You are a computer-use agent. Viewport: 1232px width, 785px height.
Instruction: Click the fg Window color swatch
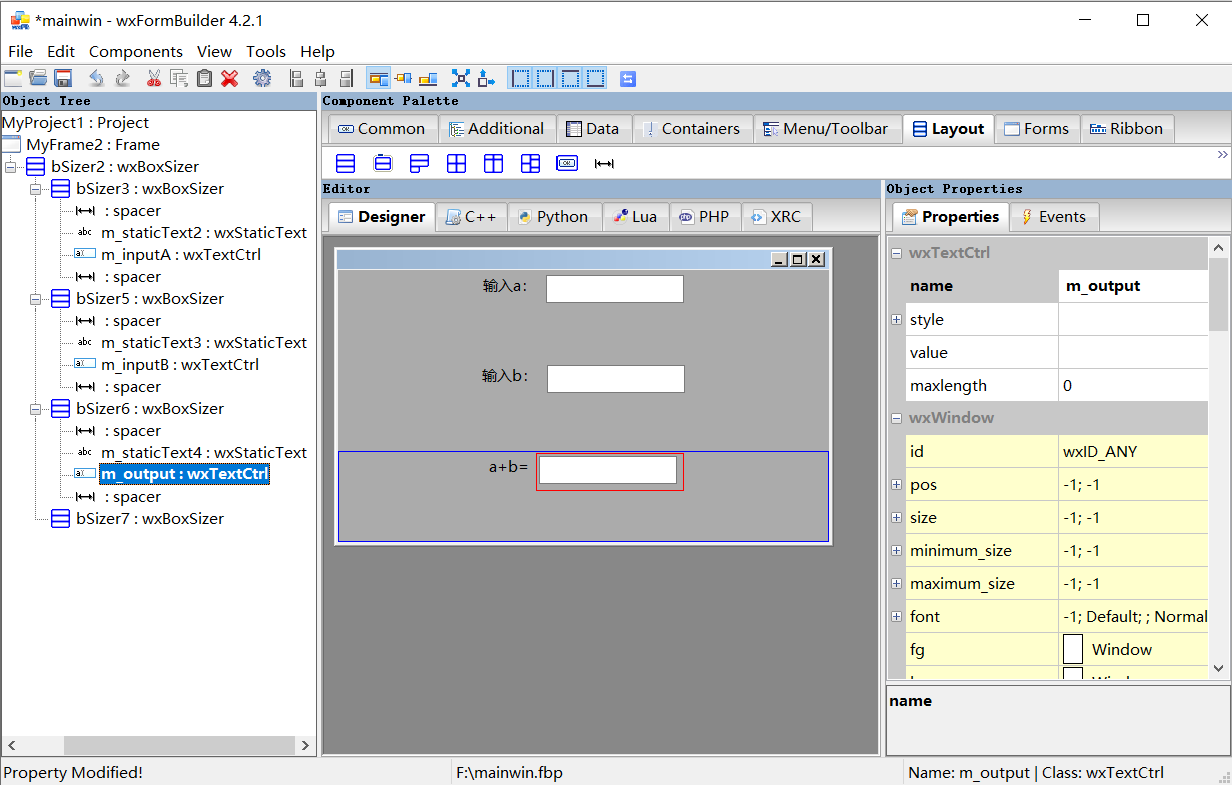pyautogui.click(x=1073, y=649)
